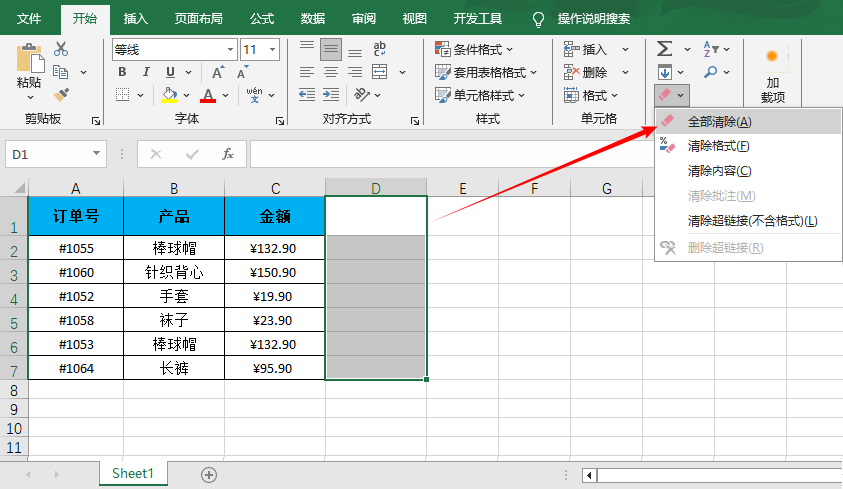Click the Fill down arrow icon
Screen dimensions: 843x489
point(665,72)
